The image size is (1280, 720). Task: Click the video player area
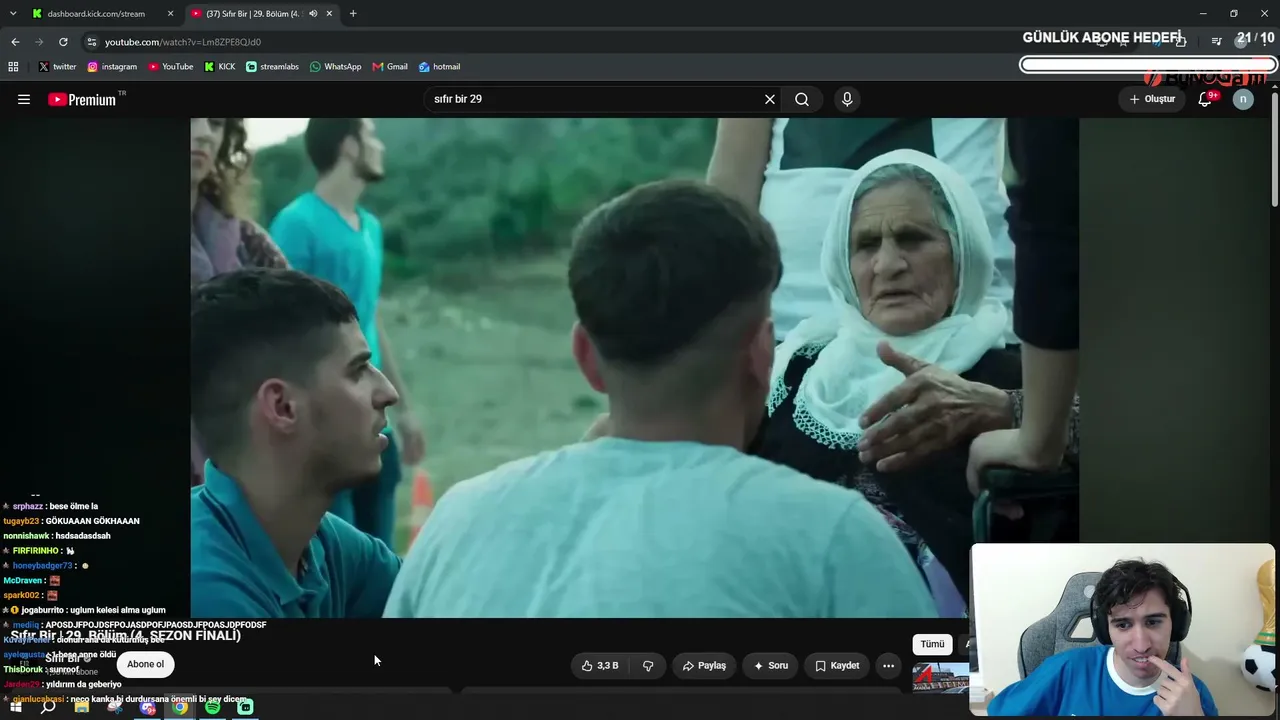coord(635,368)
